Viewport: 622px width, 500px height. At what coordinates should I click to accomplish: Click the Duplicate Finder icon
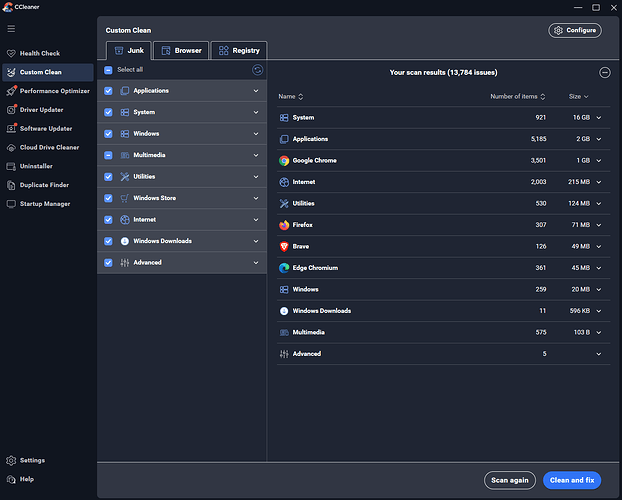(x=11, y=185)
